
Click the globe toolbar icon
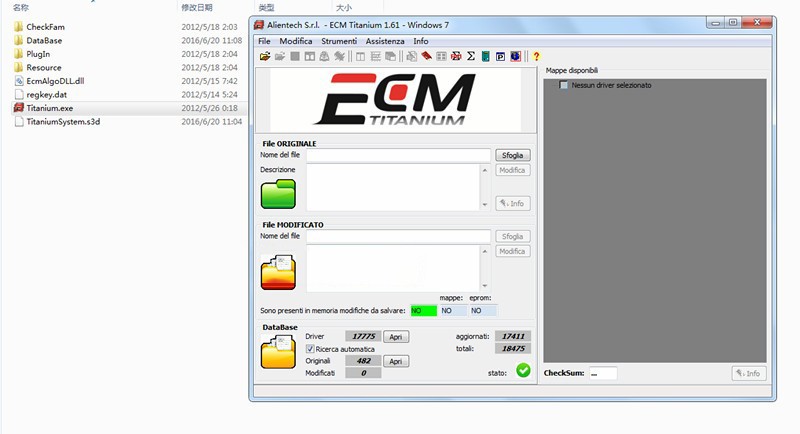[515, 56]
